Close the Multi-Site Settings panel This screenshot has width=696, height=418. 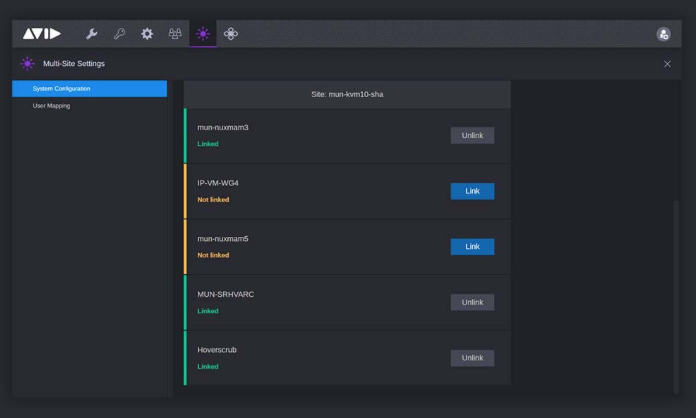coord(667,64)
